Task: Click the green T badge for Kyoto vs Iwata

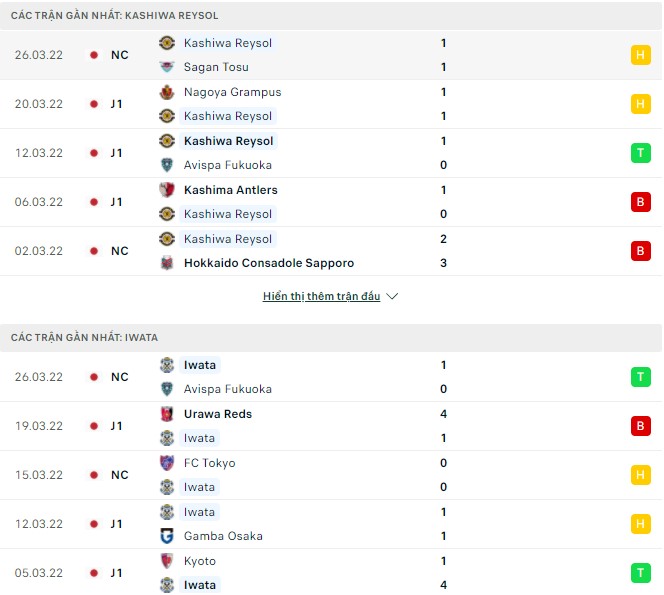Action: pos(640,573)
